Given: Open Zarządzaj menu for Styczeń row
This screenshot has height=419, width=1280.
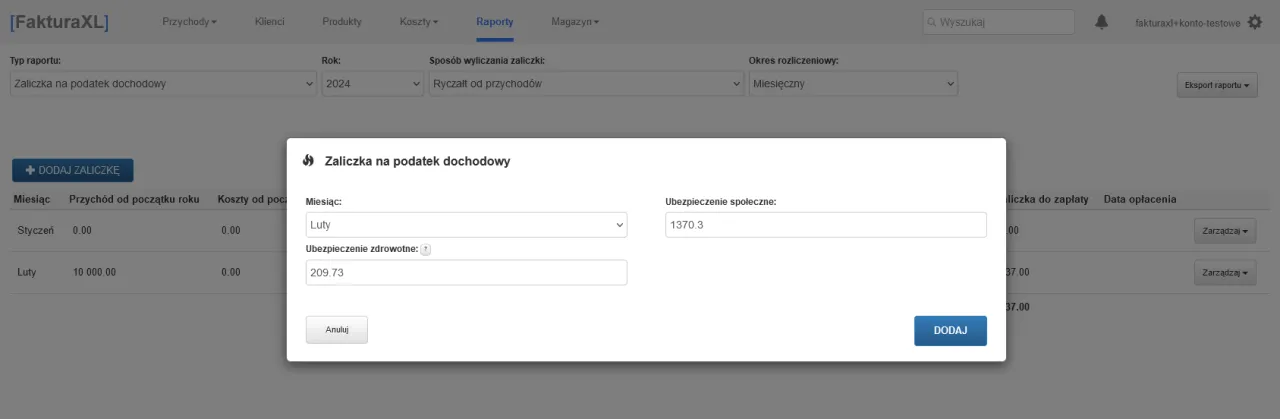Looking at the screenshot, I should [1225, 231].
